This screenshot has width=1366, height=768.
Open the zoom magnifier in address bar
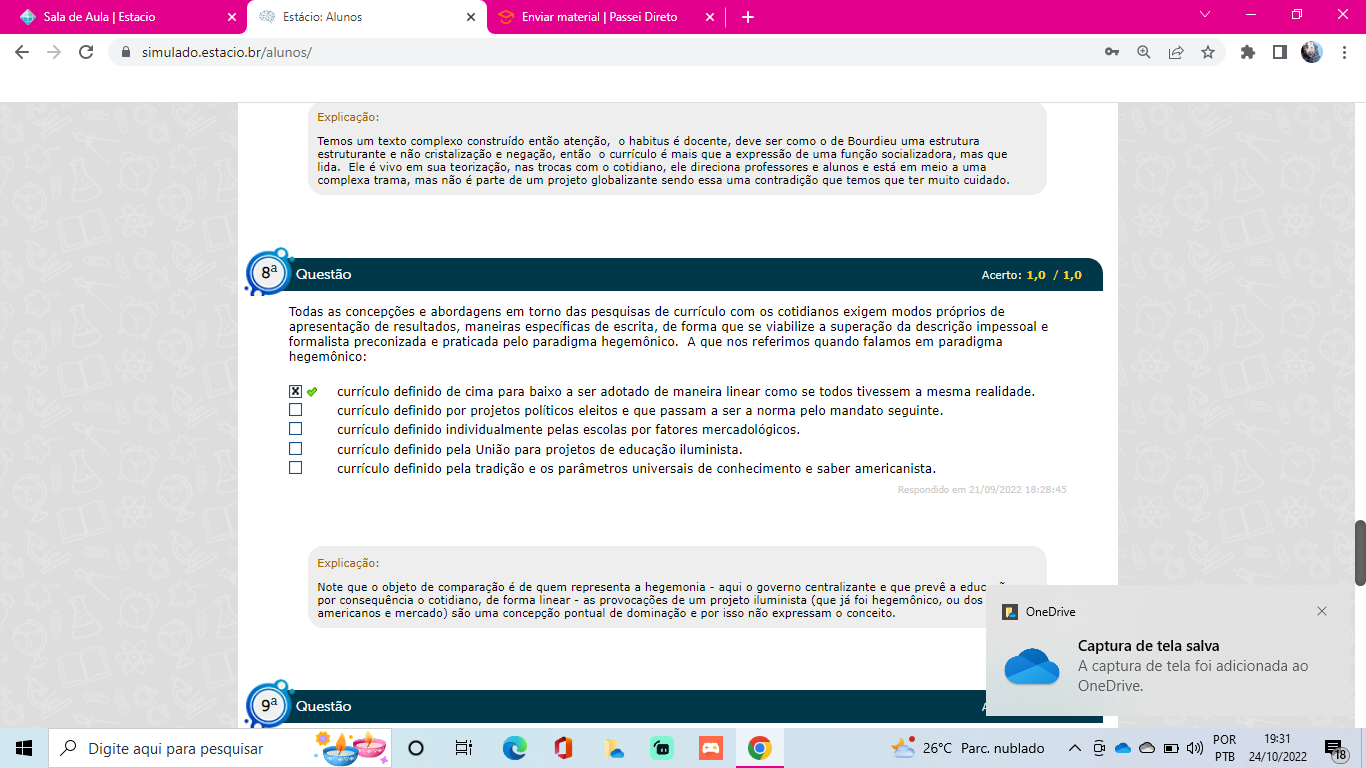click(1144, 52)
